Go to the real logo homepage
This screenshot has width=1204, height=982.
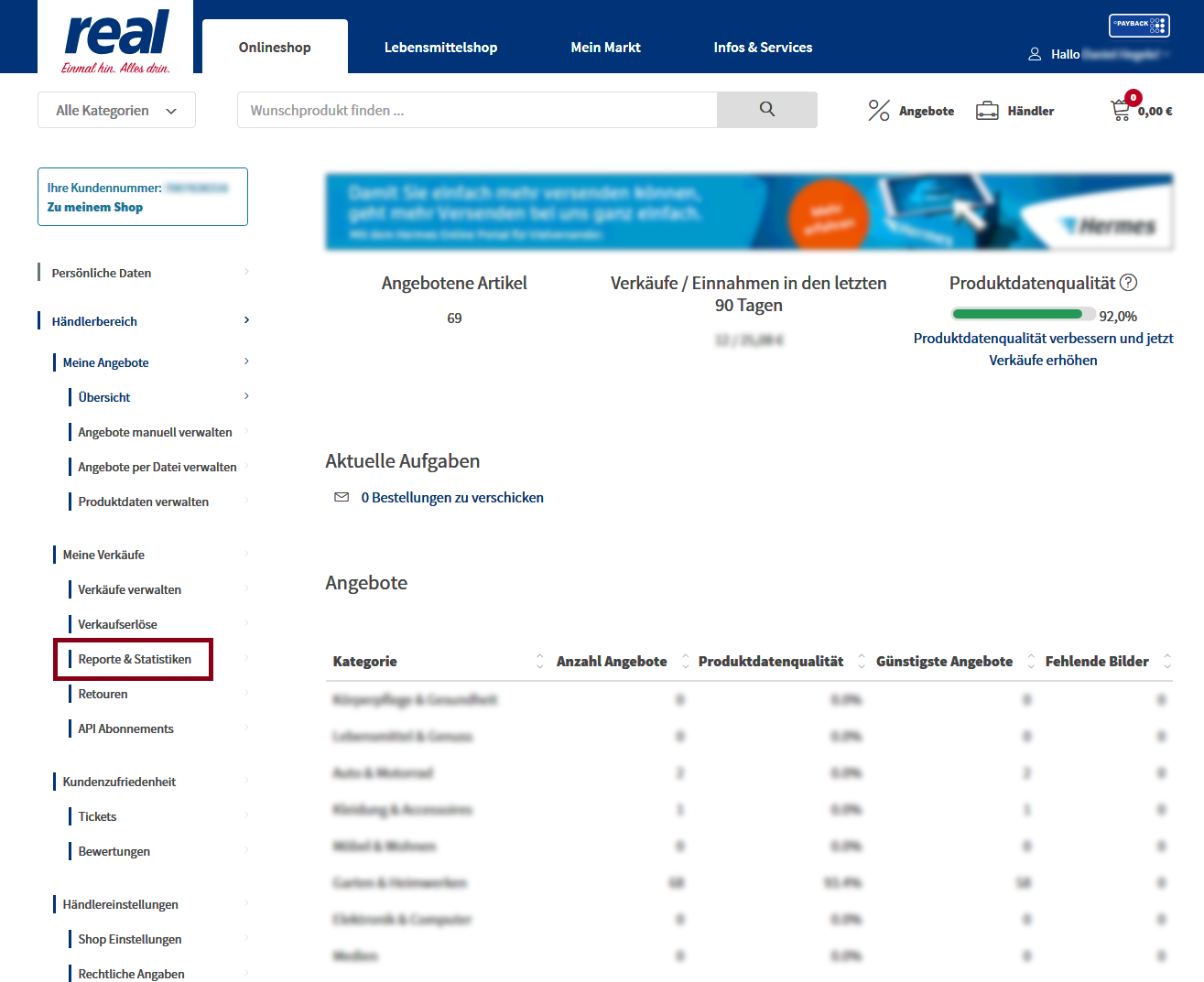tap(116, 38)
